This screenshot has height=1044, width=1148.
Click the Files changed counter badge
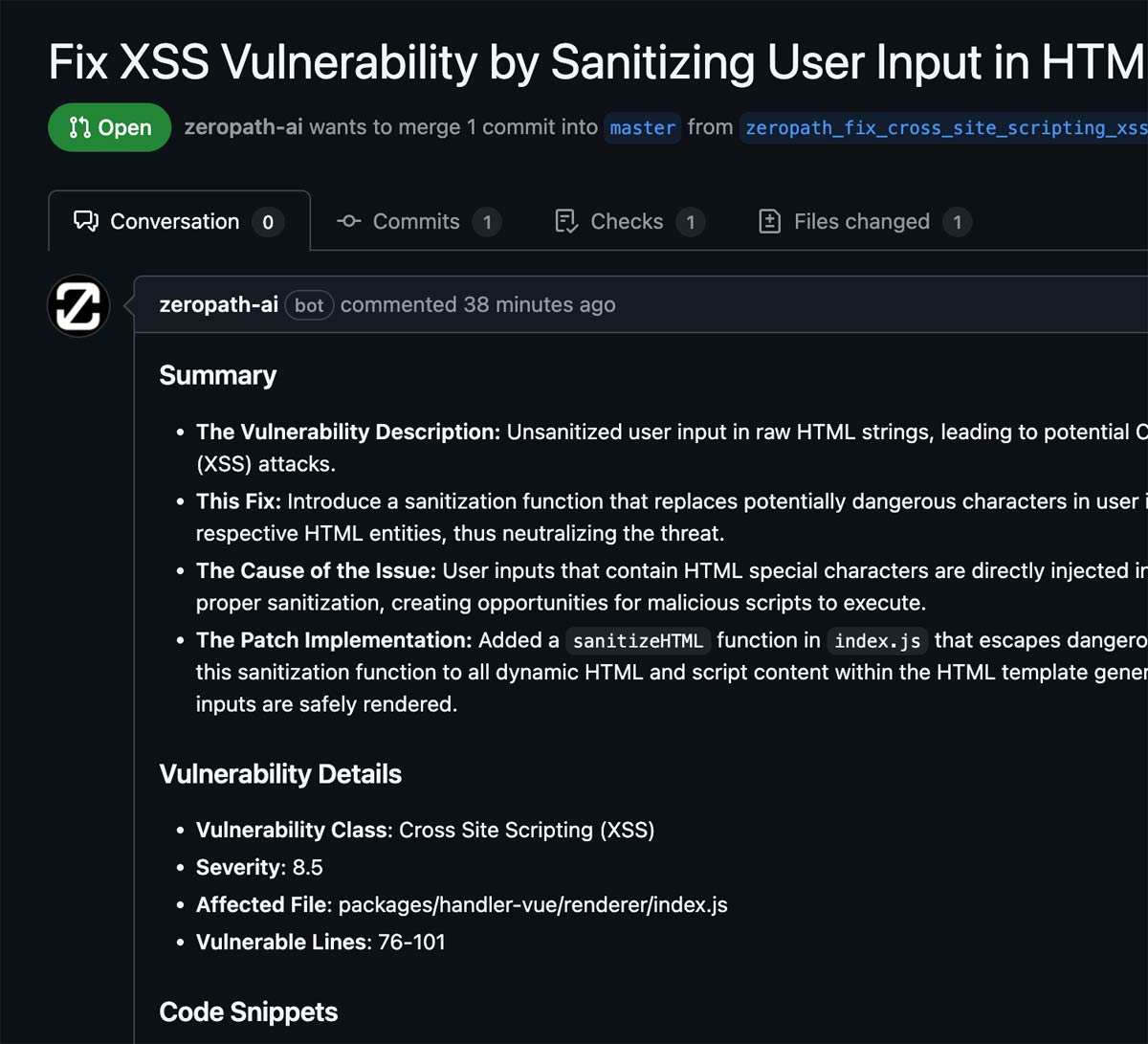(957, 223)
